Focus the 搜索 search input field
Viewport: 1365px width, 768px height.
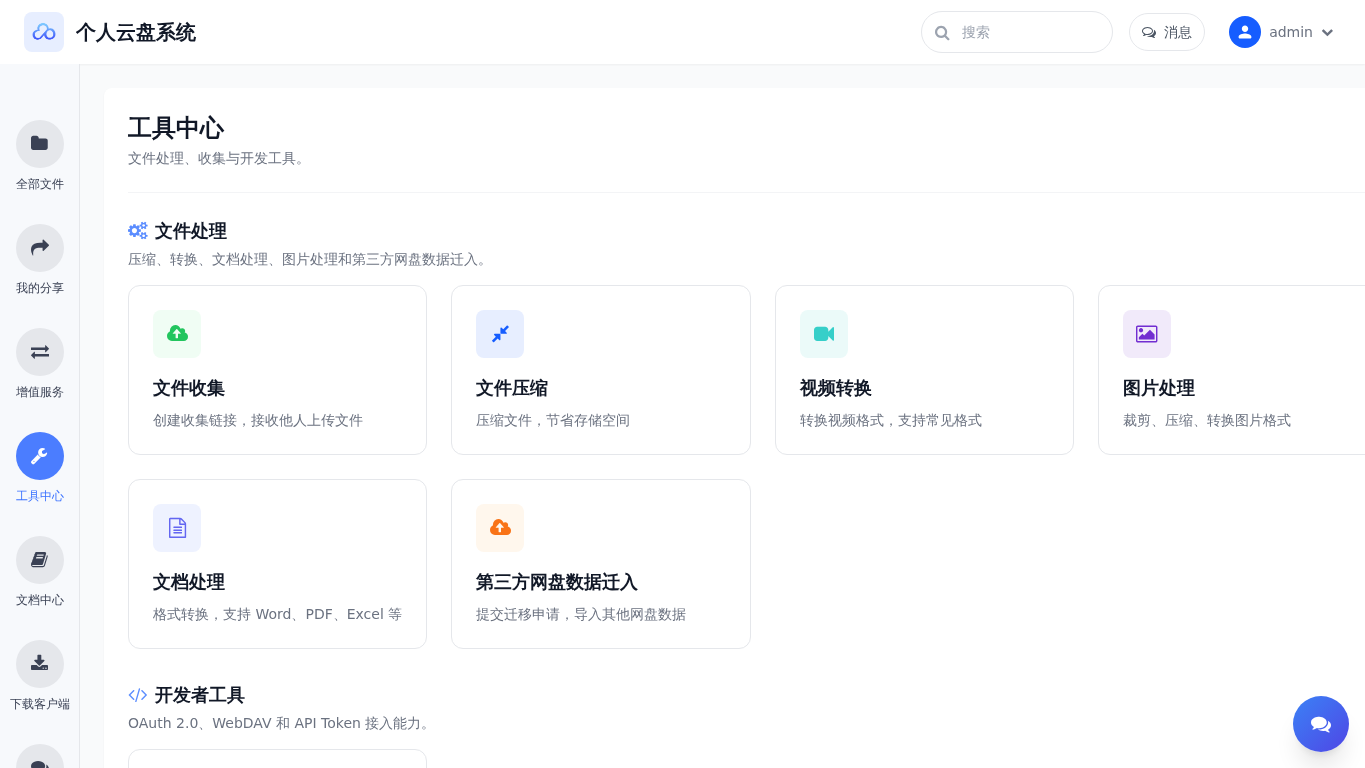[1017, 32]
